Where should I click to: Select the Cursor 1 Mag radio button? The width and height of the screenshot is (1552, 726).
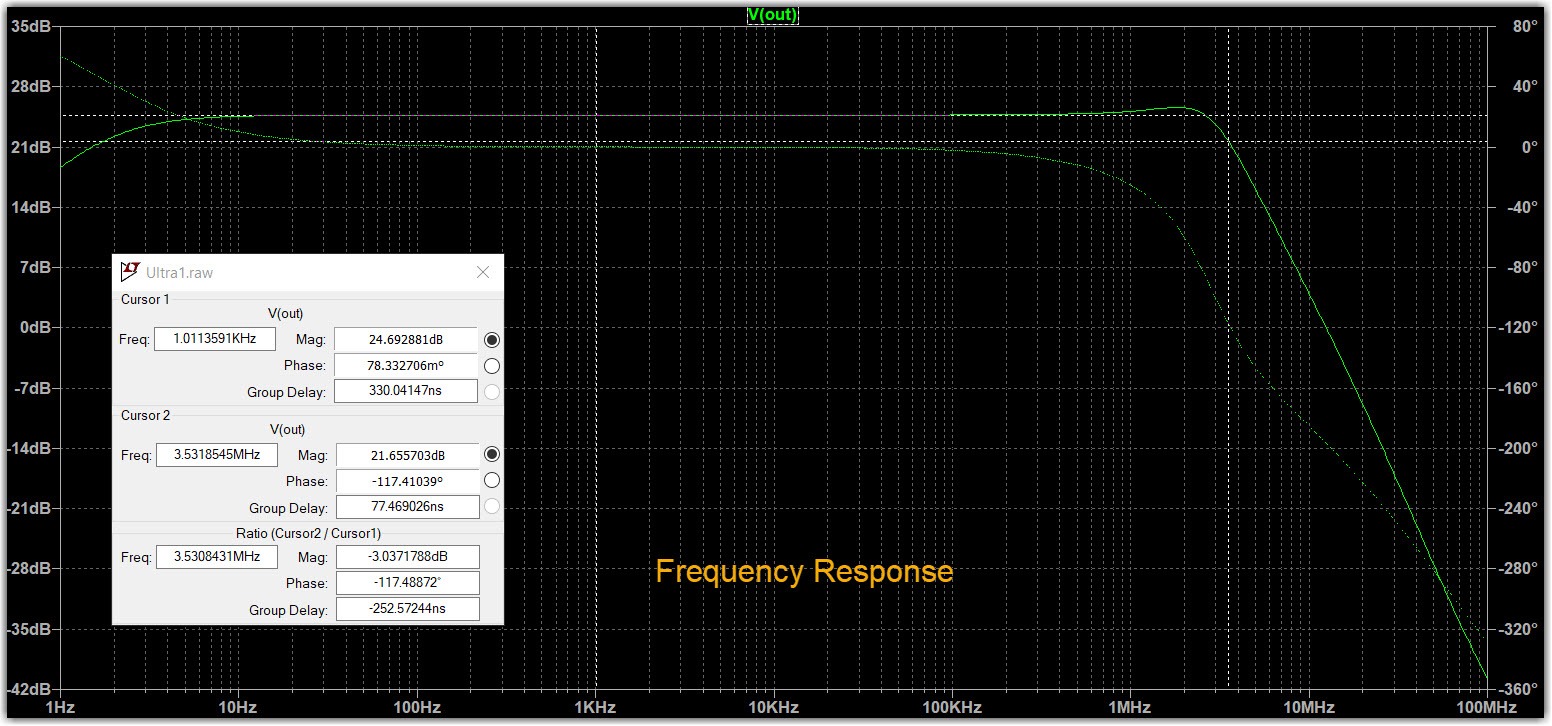491,340
